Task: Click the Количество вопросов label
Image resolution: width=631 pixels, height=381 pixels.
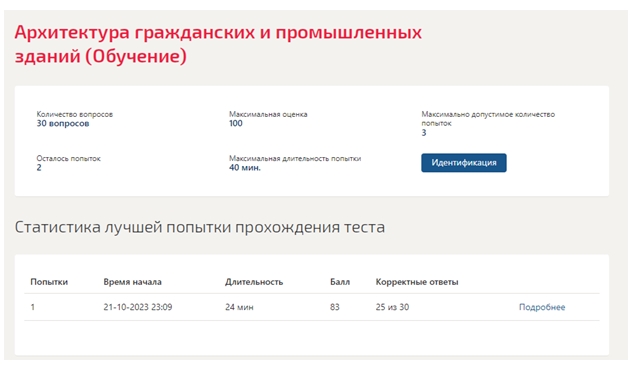Action: pyautogui.click(x=74, y=114)
